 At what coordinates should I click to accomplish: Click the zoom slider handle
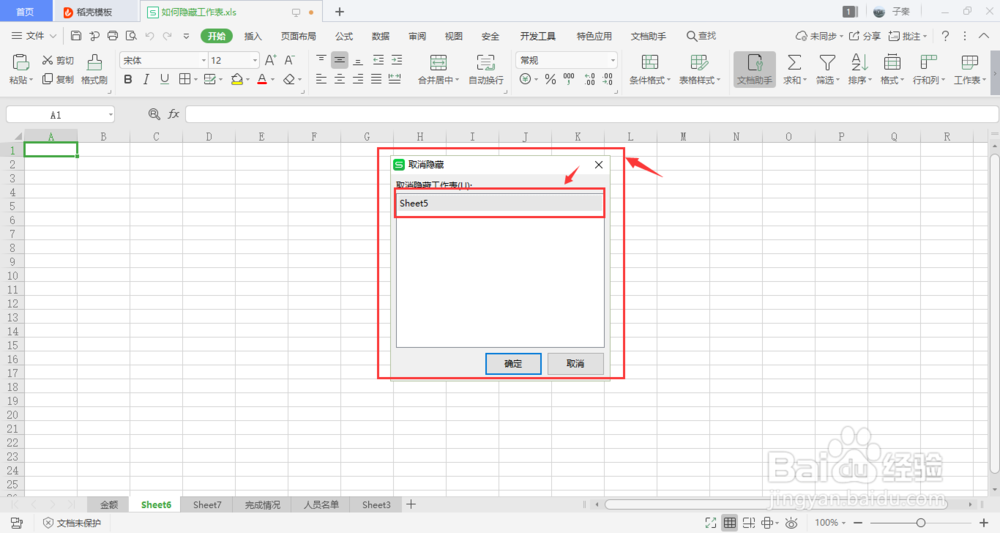click(920, 523)
